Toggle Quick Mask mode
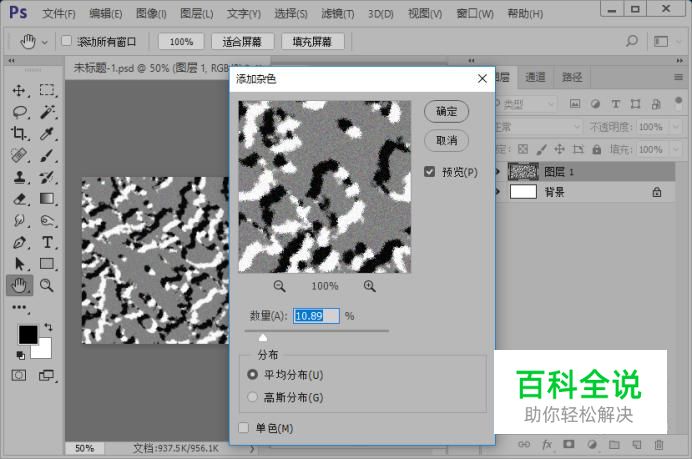The image size is (692, 459). [19, 376]
